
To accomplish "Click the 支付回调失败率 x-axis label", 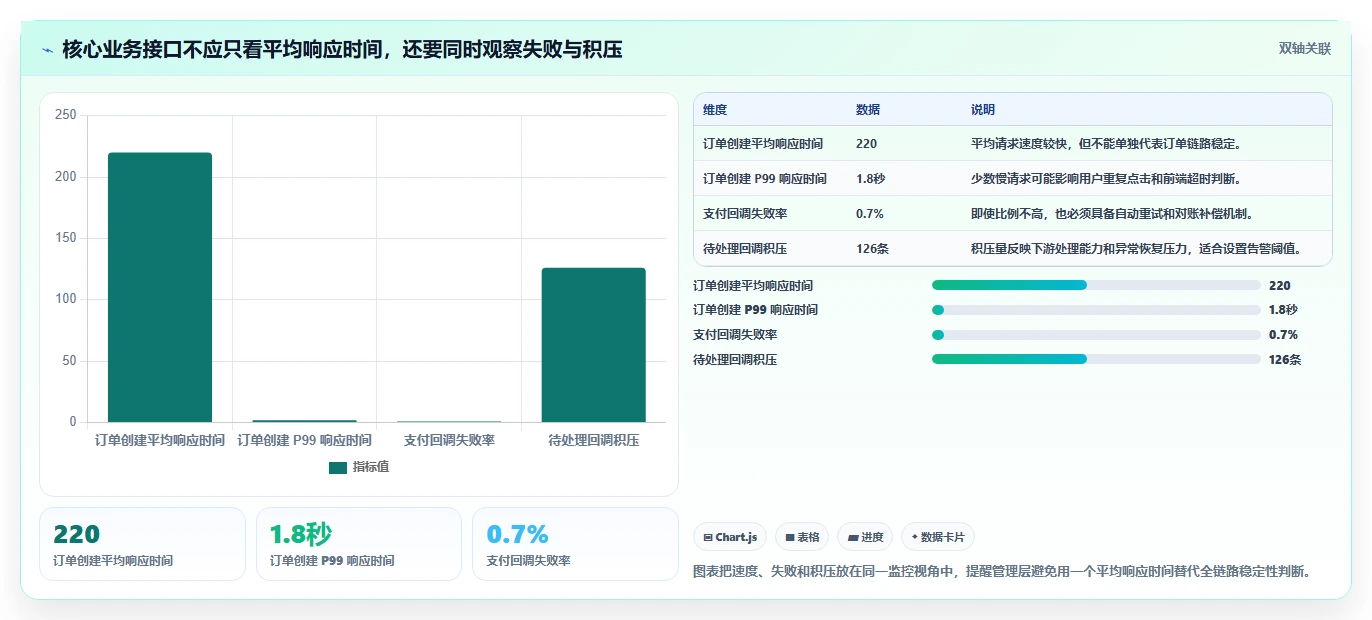I will 449,440.
